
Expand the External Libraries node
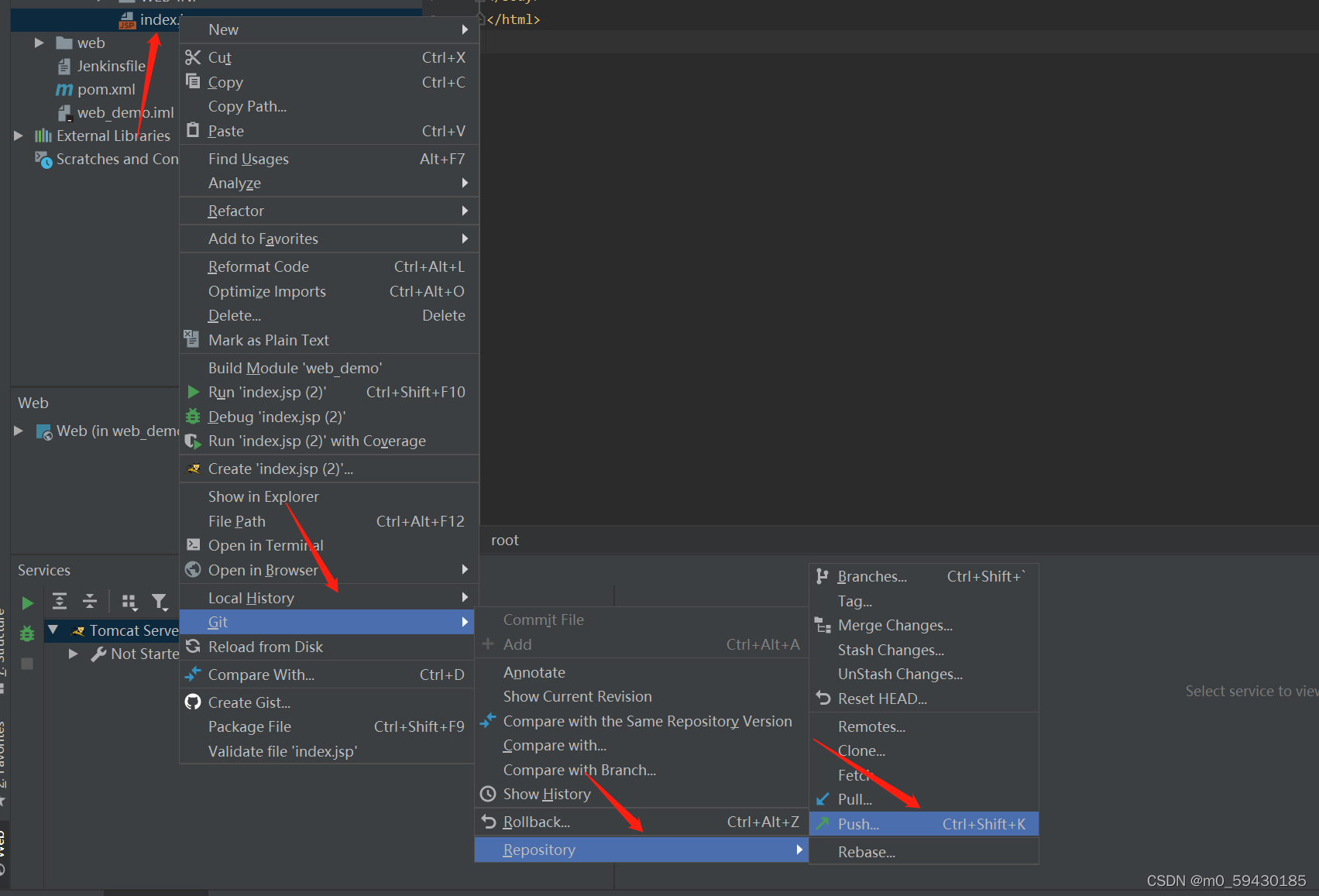tap(19, 136)
